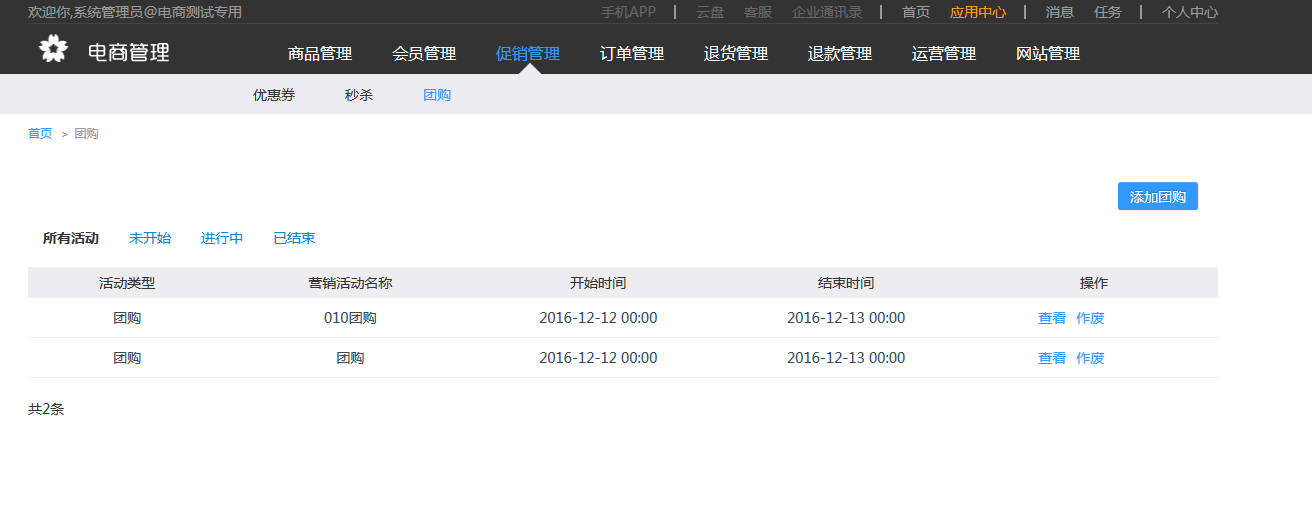Go to 订单管理
The width and height of the screenshot is (1312, 516).
point(632,54)
